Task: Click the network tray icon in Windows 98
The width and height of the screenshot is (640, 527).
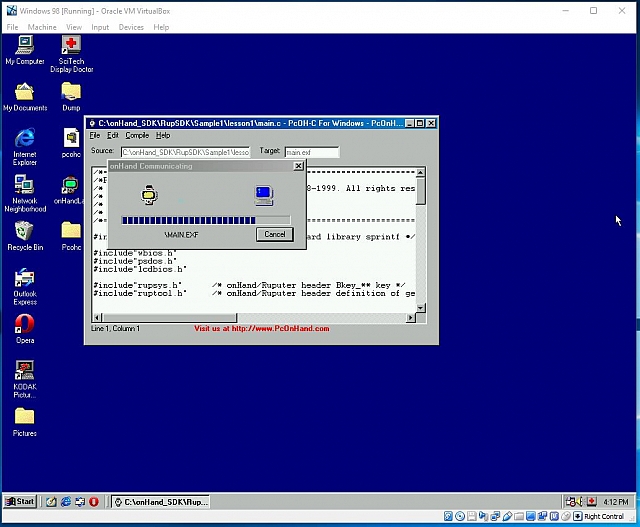Action: [x=570, y=502]
